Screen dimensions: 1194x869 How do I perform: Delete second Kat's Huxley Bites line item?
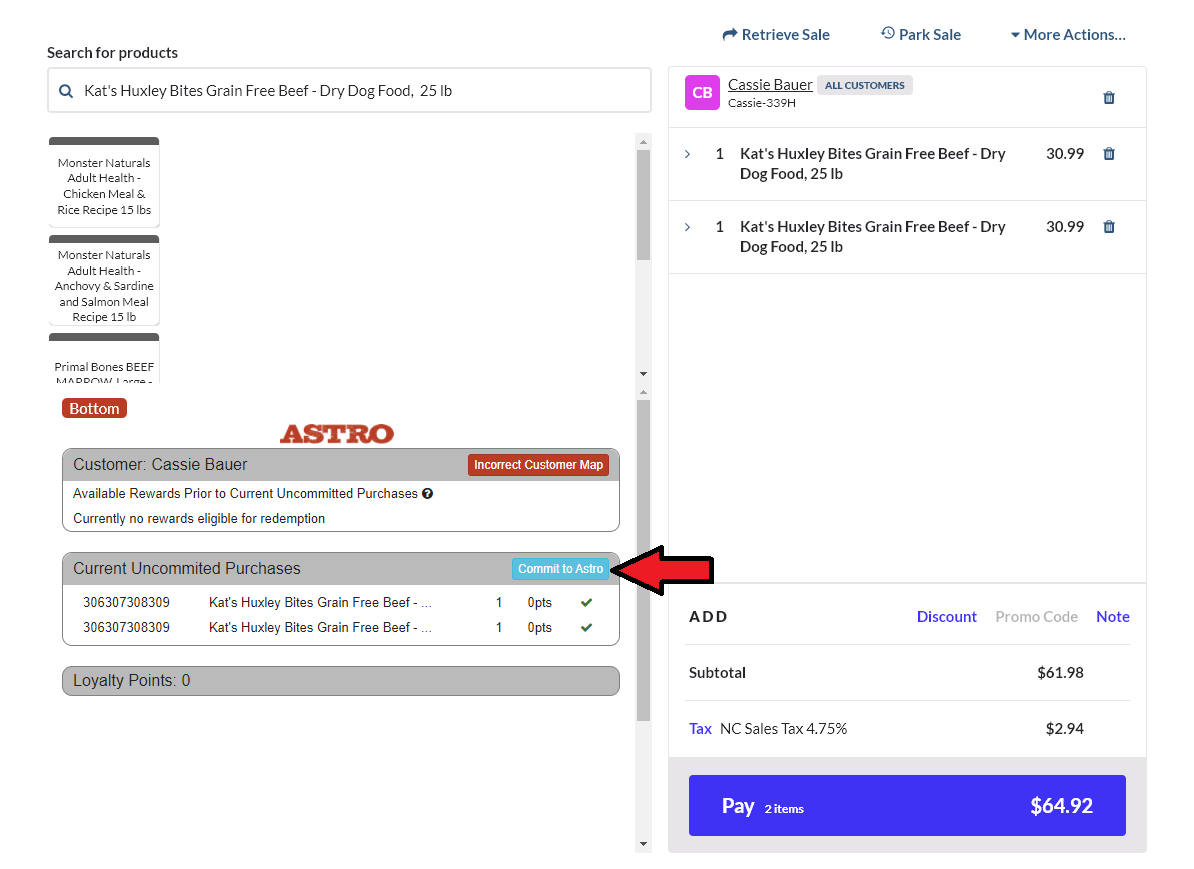click(1108, 227)
